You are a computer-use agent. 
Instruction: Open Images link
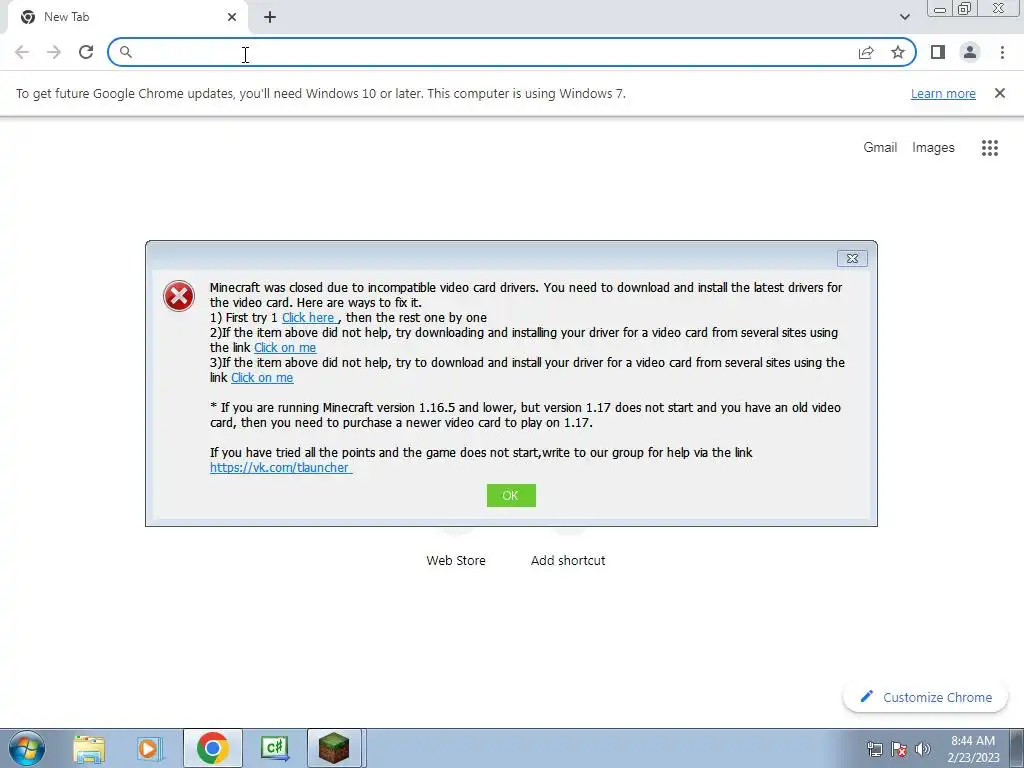(x=933, y=148)
